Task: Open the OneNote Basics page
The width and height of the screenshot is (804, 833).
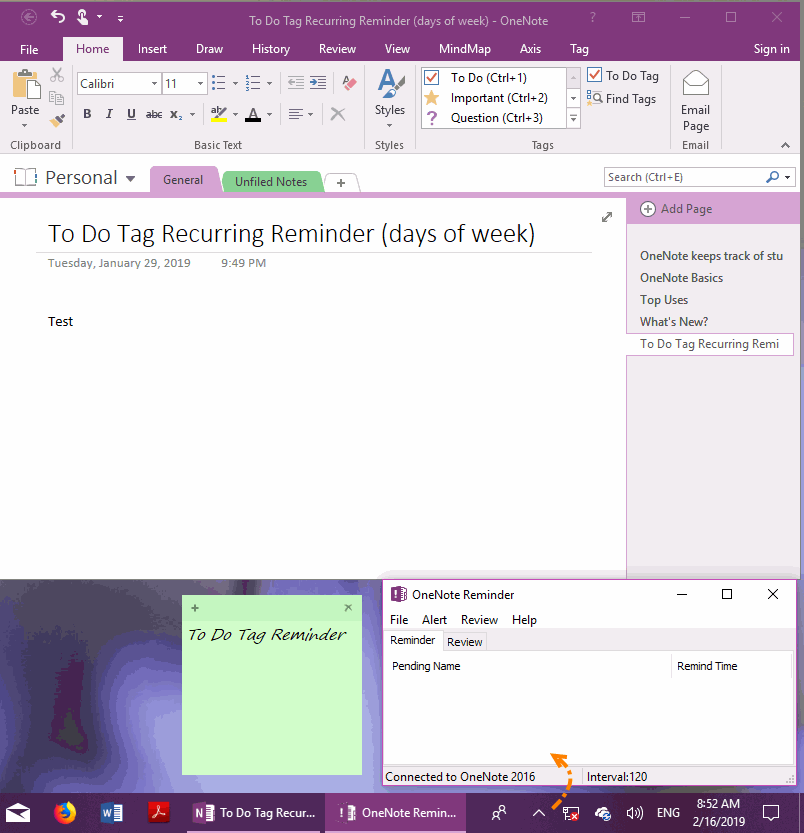Action: point(681,278)
